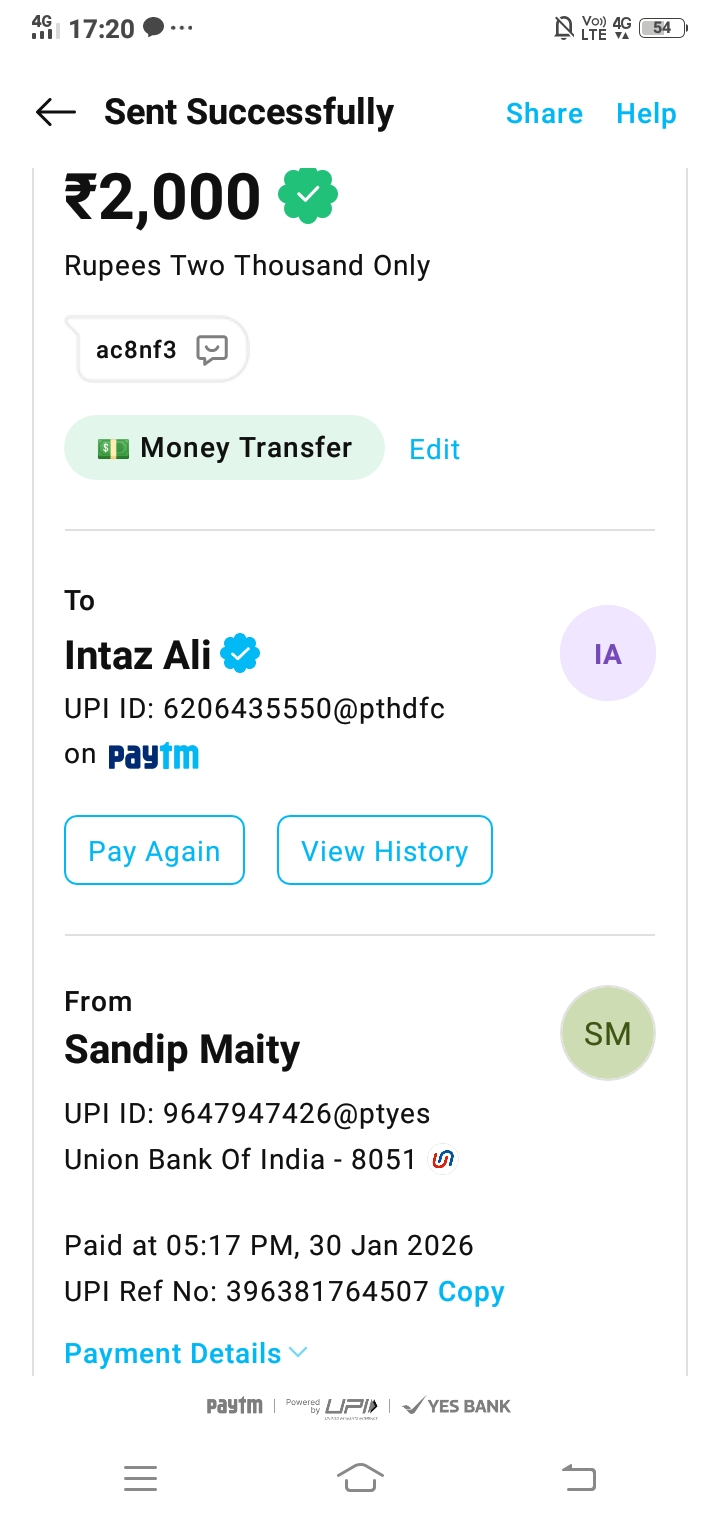Tap the back arrow icon
This screenshot has width=720, height=1520.
pos(56,113)
